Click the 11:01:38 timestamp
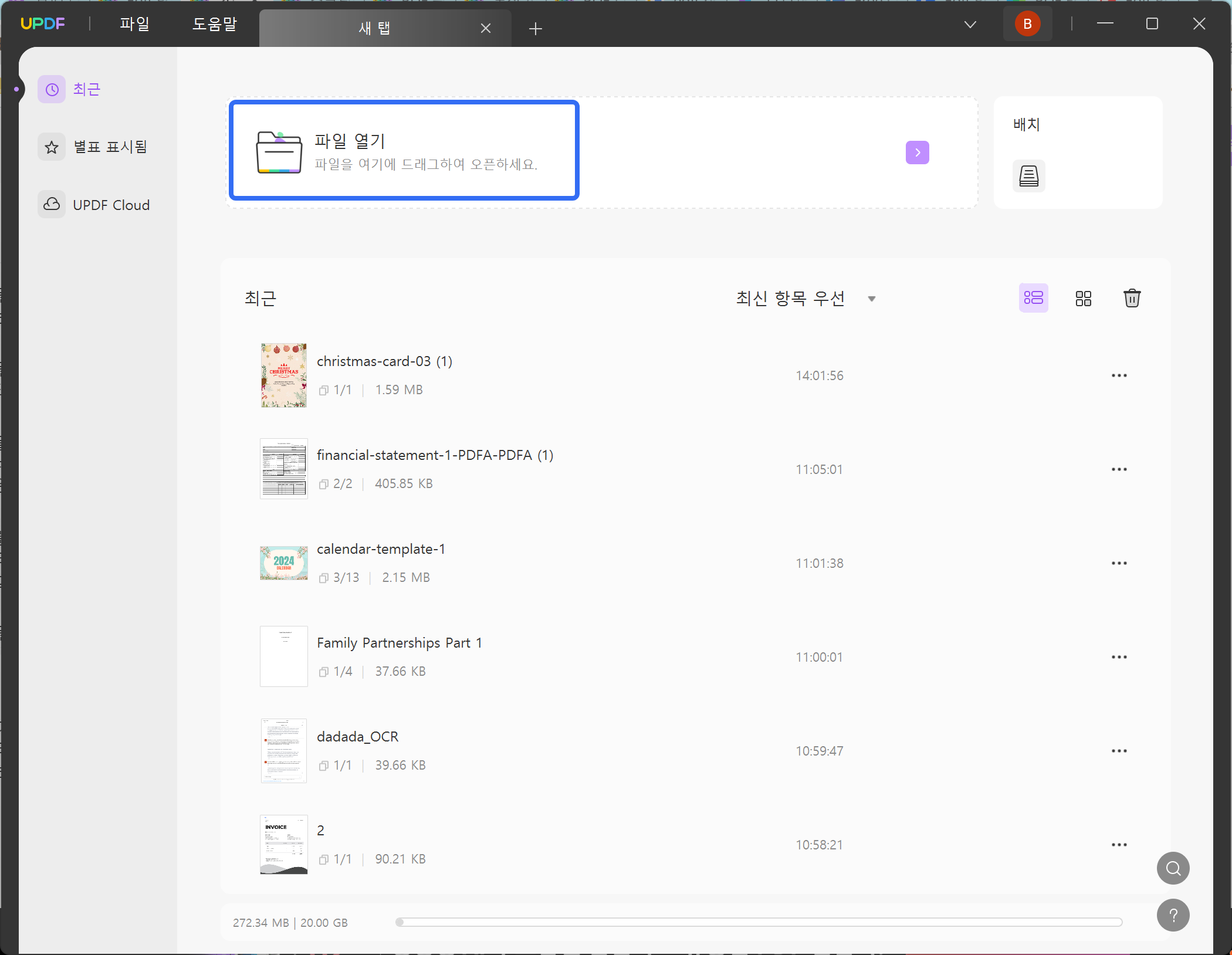The image size is (1232, 955). (x=820, y=563)
